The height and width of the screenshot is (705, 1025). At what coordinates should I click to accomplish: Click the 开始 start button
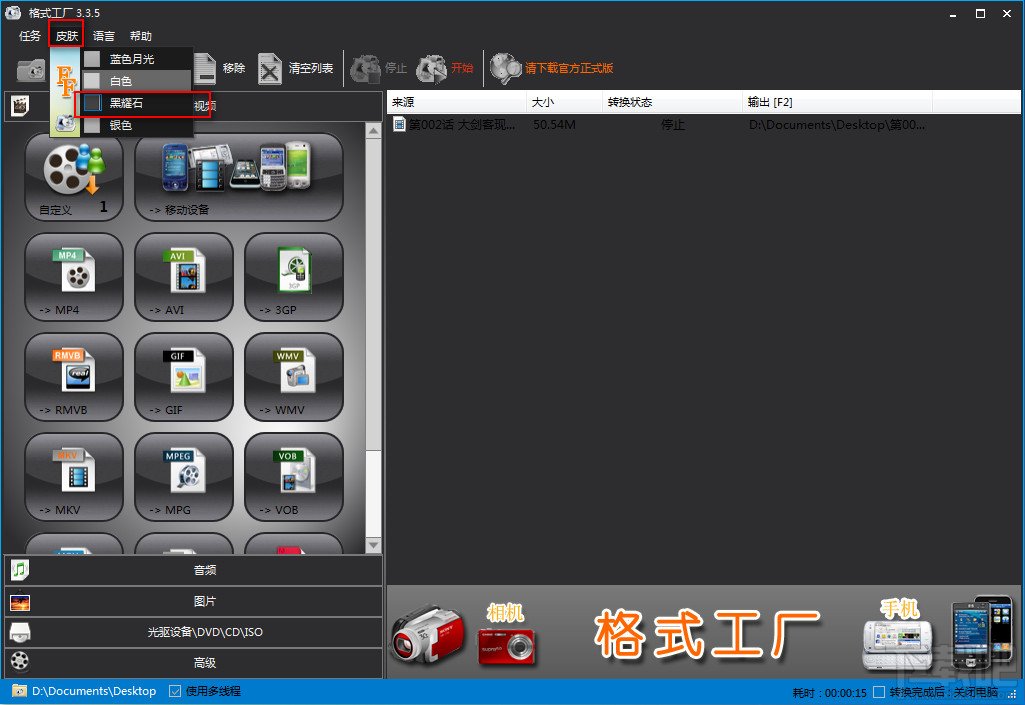[x=445, y=68]
